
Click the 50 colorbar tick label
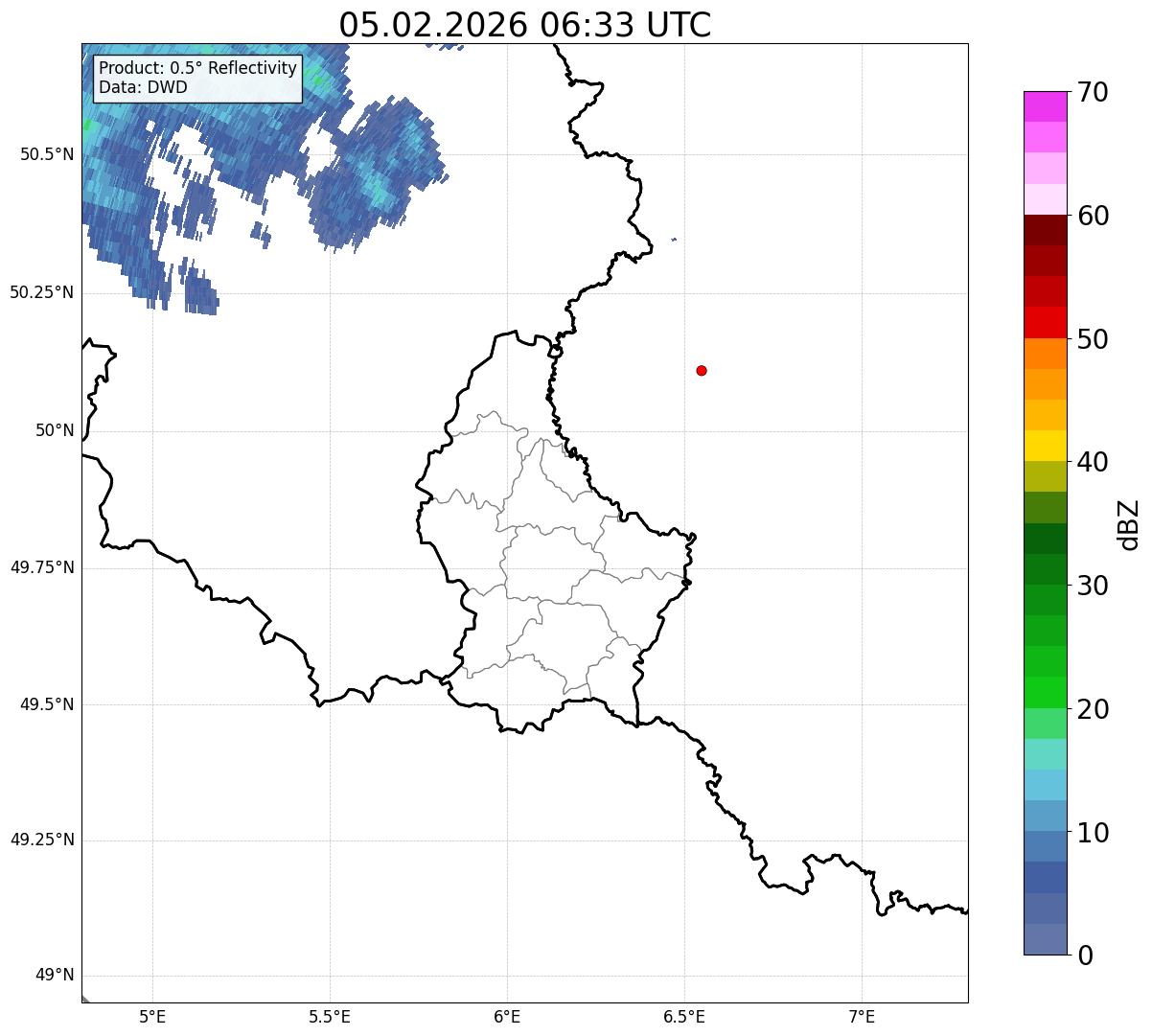tap(1093, 339)
